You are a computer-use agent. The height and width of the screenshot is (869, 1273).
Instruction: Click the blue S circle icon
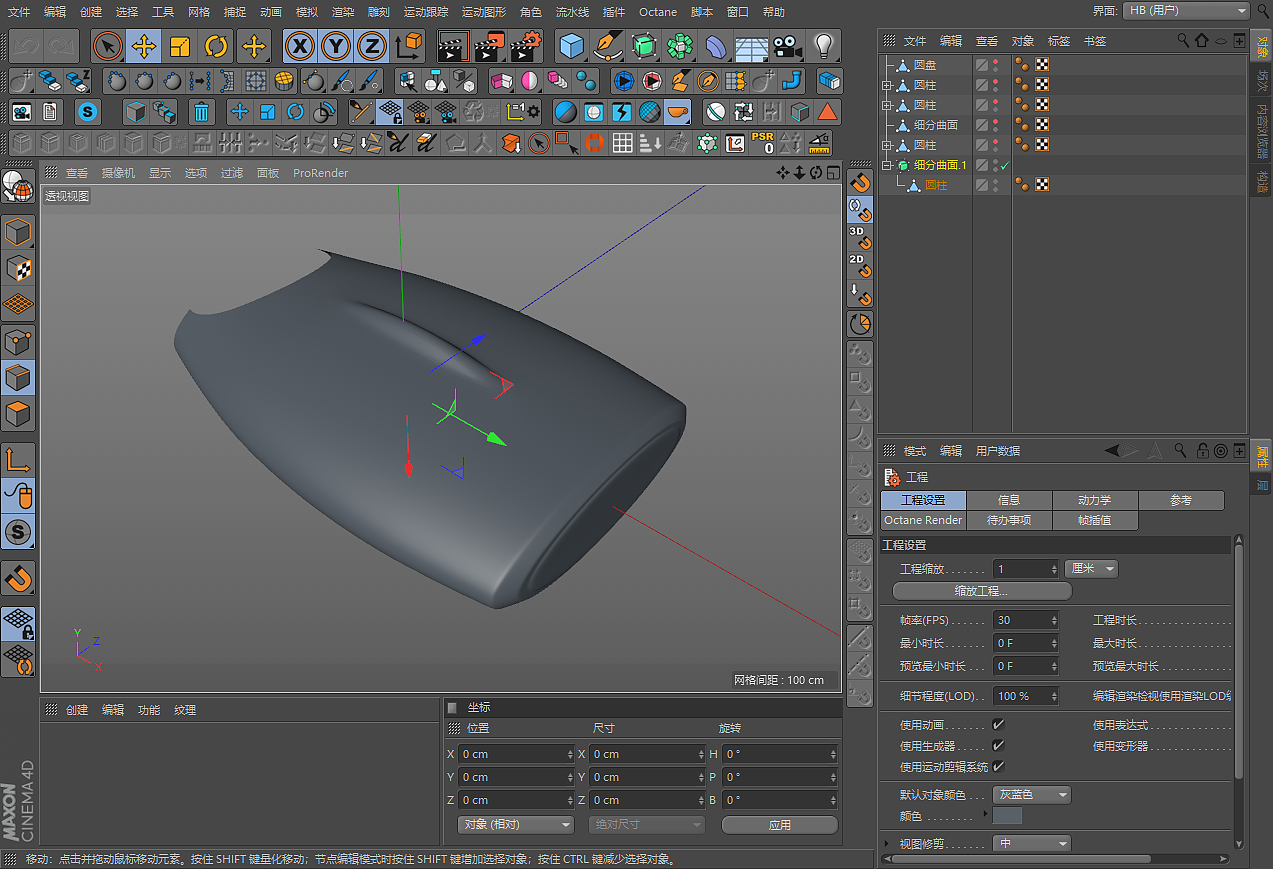point(88,112)
